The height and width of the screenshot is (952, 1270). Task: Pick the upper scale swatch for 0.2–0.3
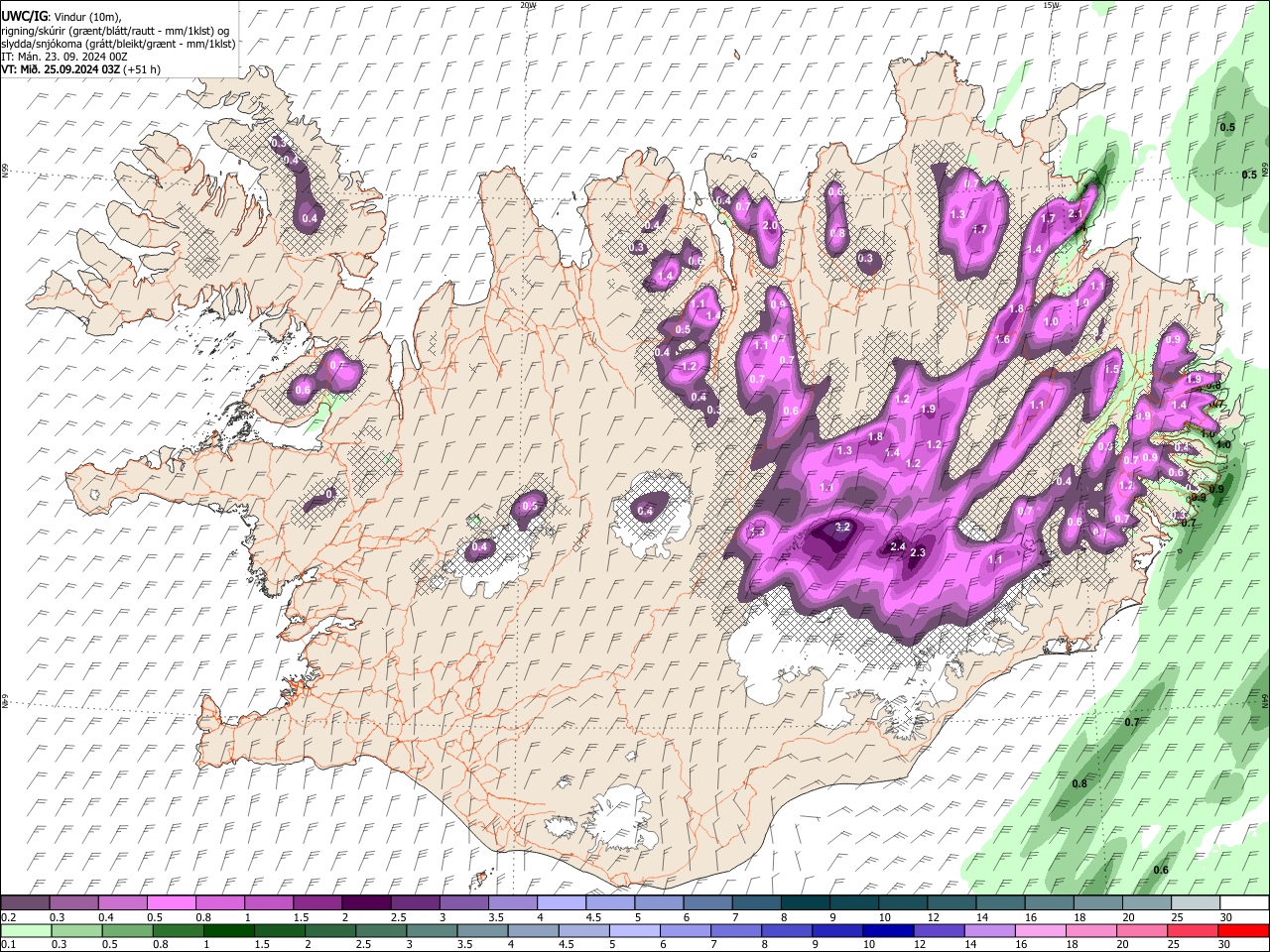coord(25,903)
